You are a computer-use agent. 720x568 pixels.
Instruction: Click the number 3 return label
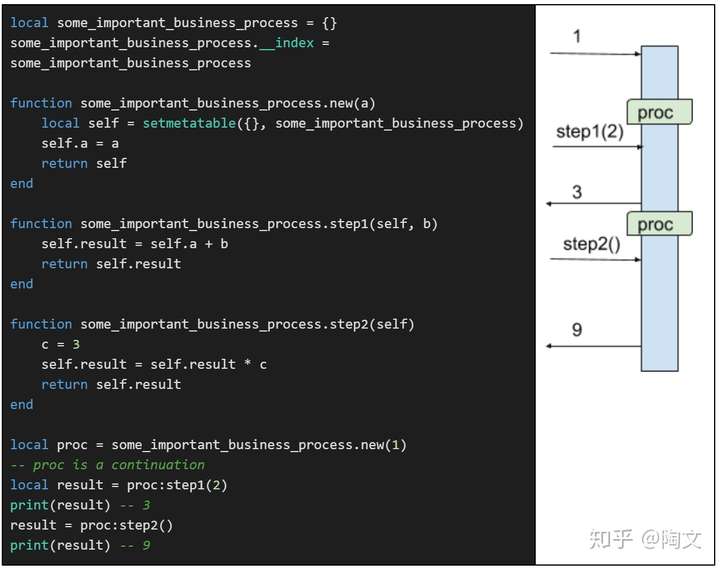pyautogui.click(x=577, y=192)
